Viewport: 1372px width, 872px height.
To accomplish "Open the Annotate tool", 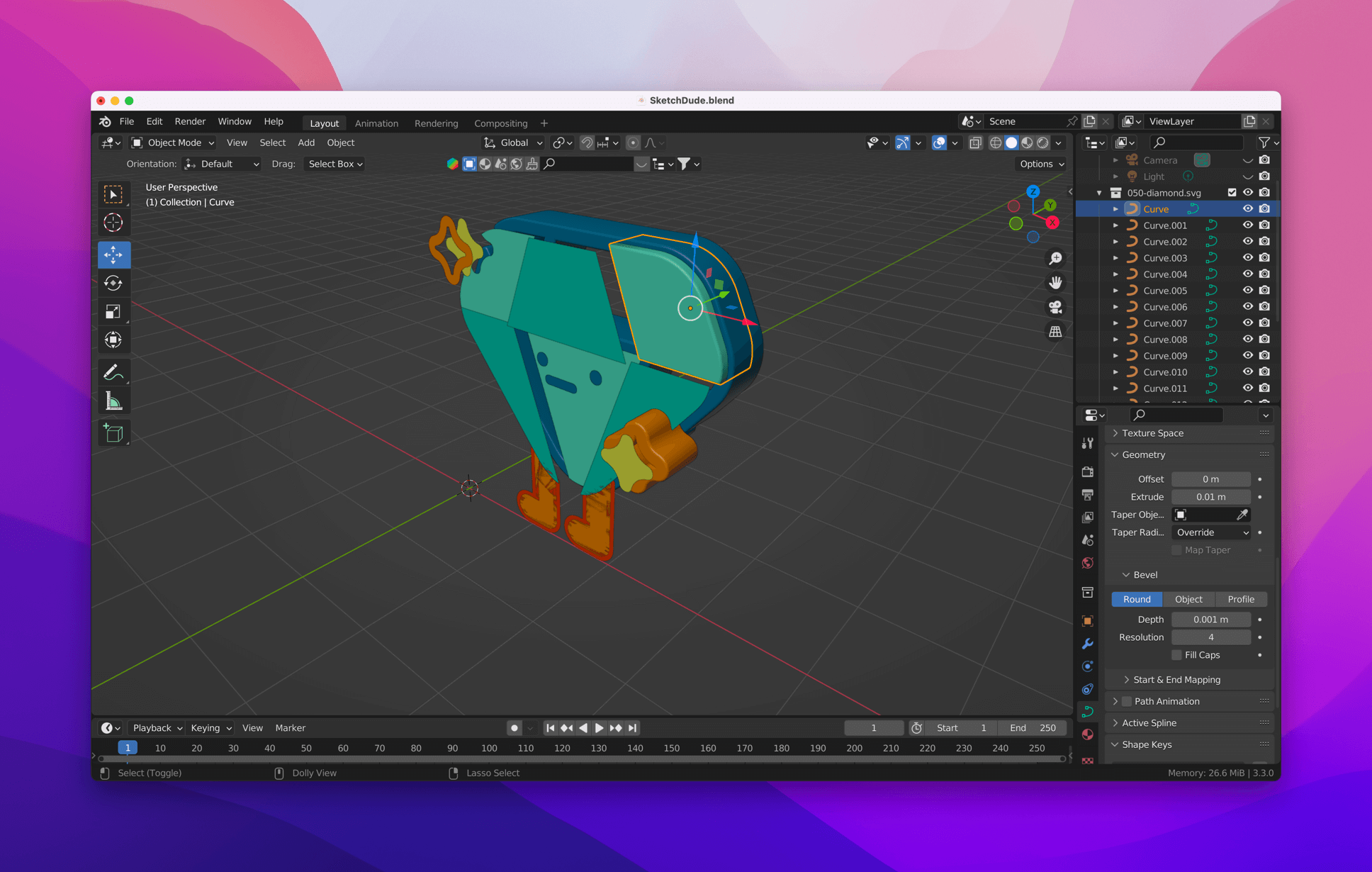I will (114, 371).
